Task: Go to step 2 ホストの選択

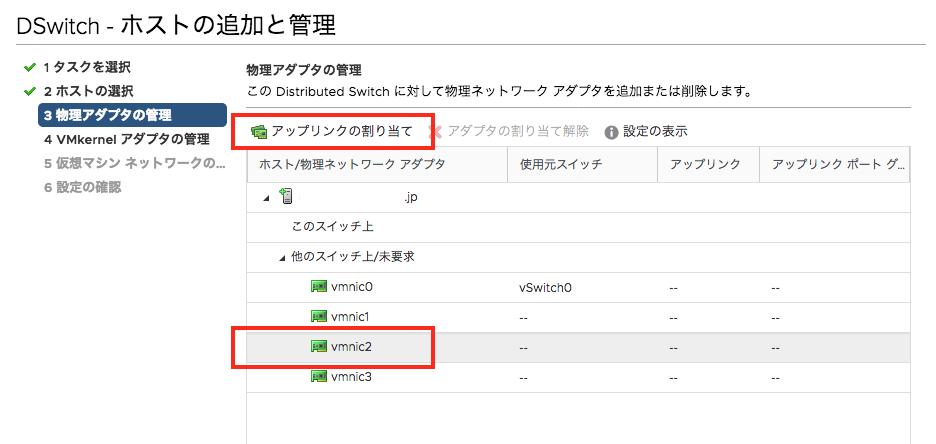Action: 88,91
